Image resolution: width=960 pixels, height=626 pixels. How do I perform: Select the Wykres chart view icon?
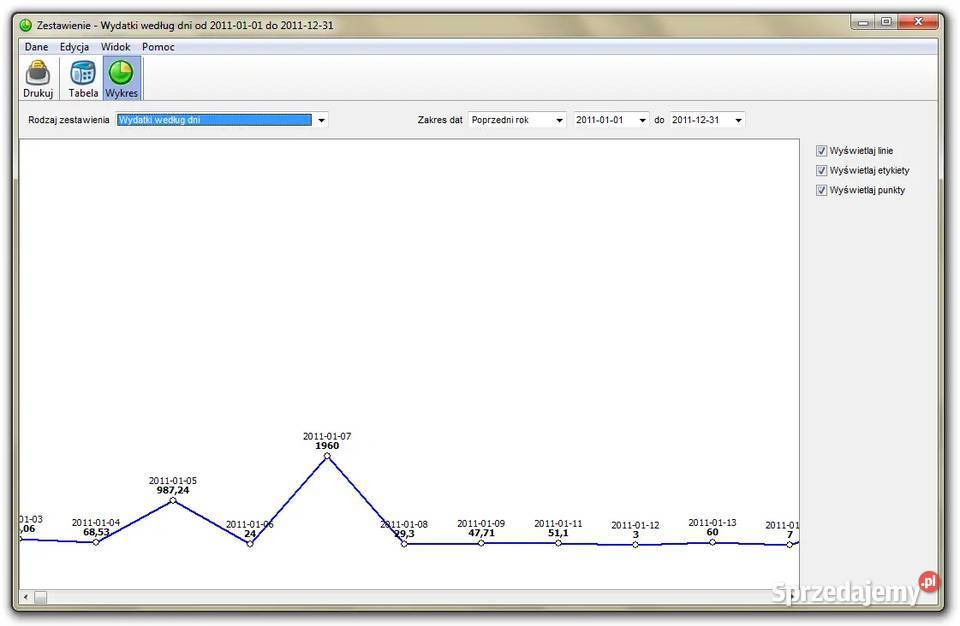click(121, 73)
